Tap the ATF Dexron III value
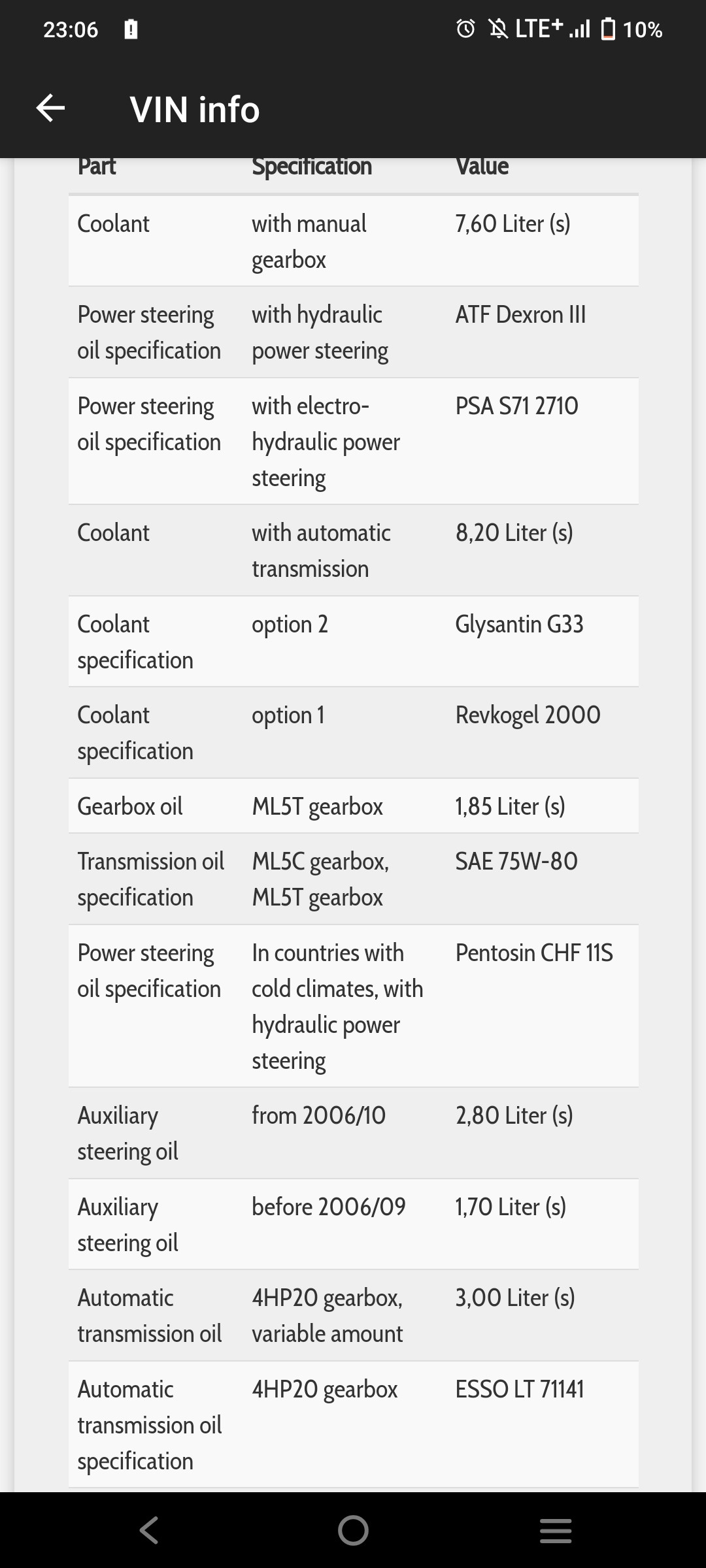The width and height of the screenshot is (706, 1568). (520, 315)
